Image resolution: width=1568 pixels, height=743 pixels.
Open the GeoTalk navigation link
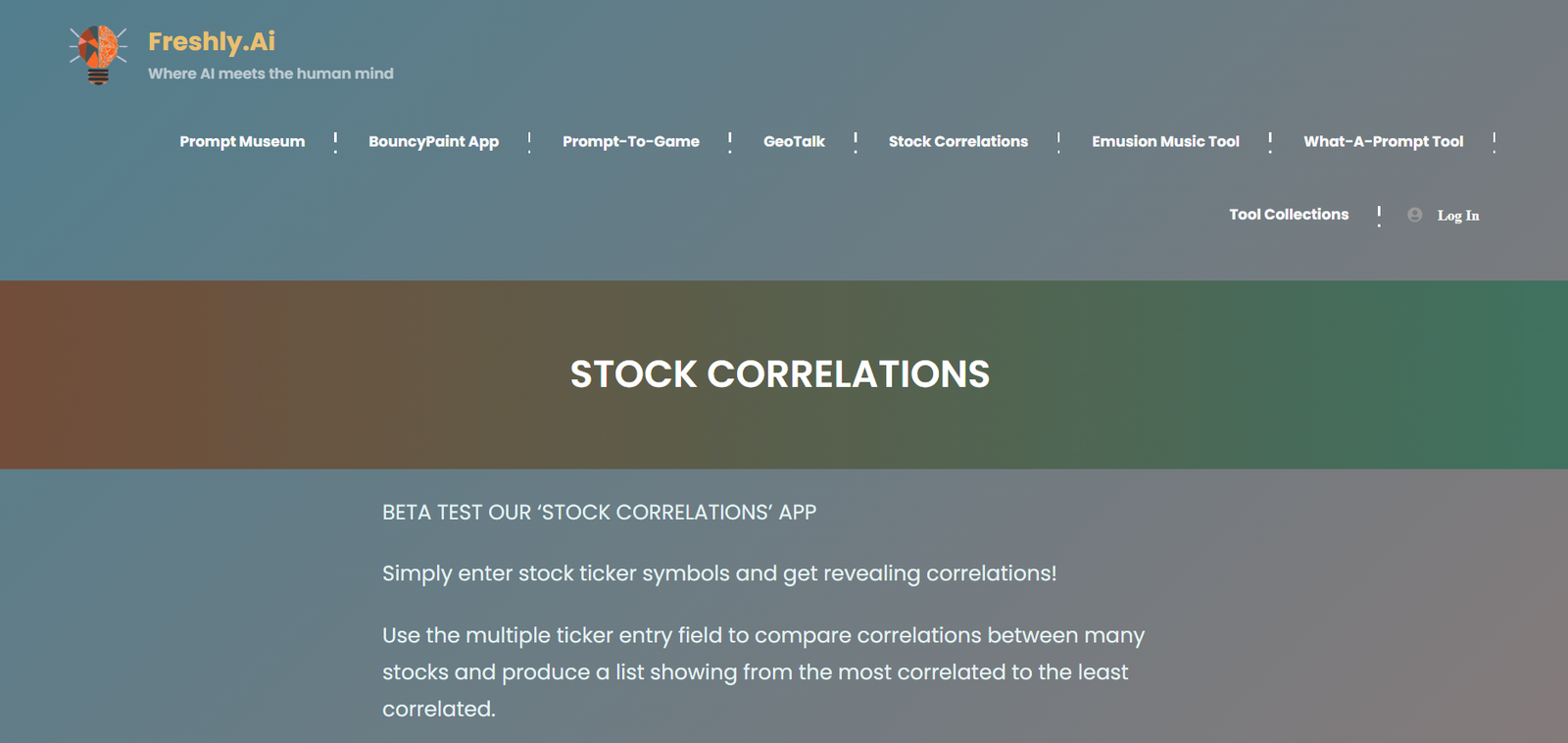[794, 141]
